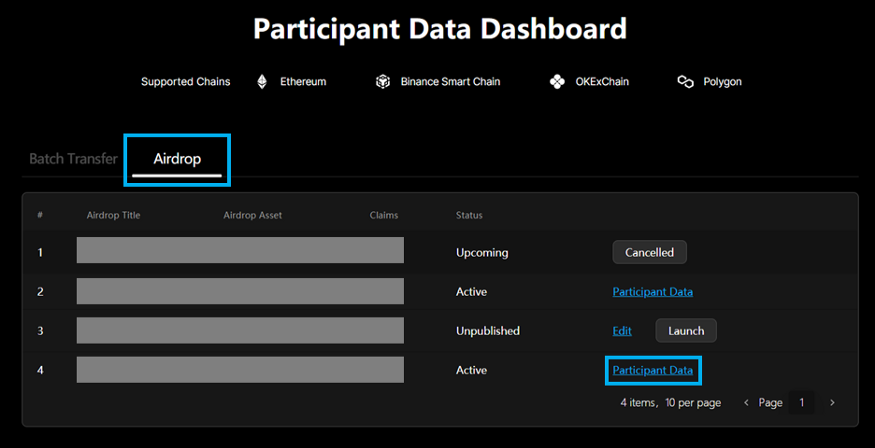The height and width of the screenshot is (448, 875).
Task: Click the Cancelled button in row 1
Action: click(x=649, y=253)
